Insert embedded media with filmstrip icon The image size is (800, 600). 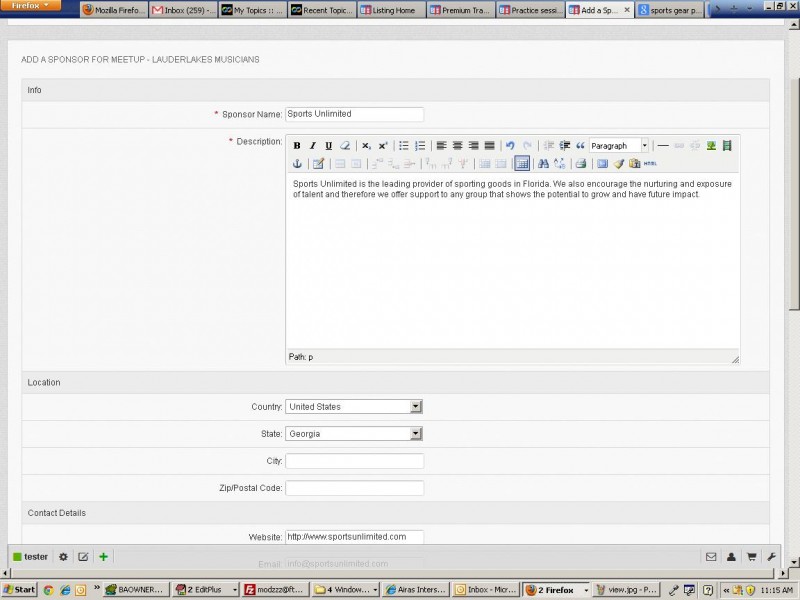[727, 146]
